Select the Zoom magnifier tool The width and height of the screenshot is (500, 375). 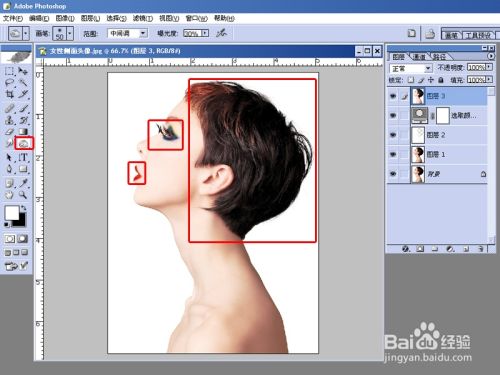[x=23, y=195]
